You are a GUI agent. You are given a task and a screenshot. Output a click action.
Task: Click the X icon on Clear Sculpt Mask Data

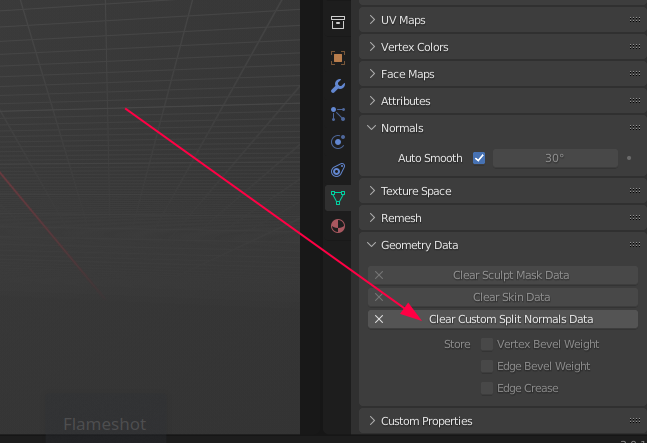[379, 275]
